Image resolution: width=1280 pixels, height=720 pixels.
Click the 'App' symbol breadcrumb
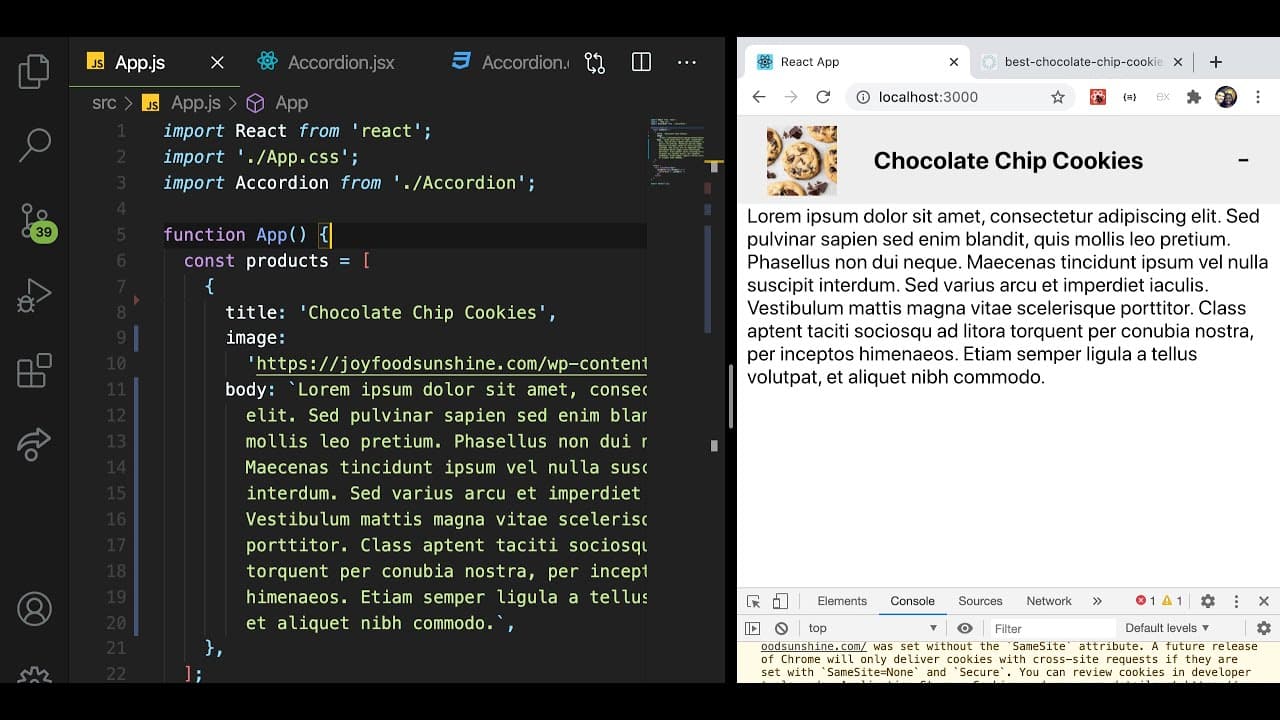[278, 103]
